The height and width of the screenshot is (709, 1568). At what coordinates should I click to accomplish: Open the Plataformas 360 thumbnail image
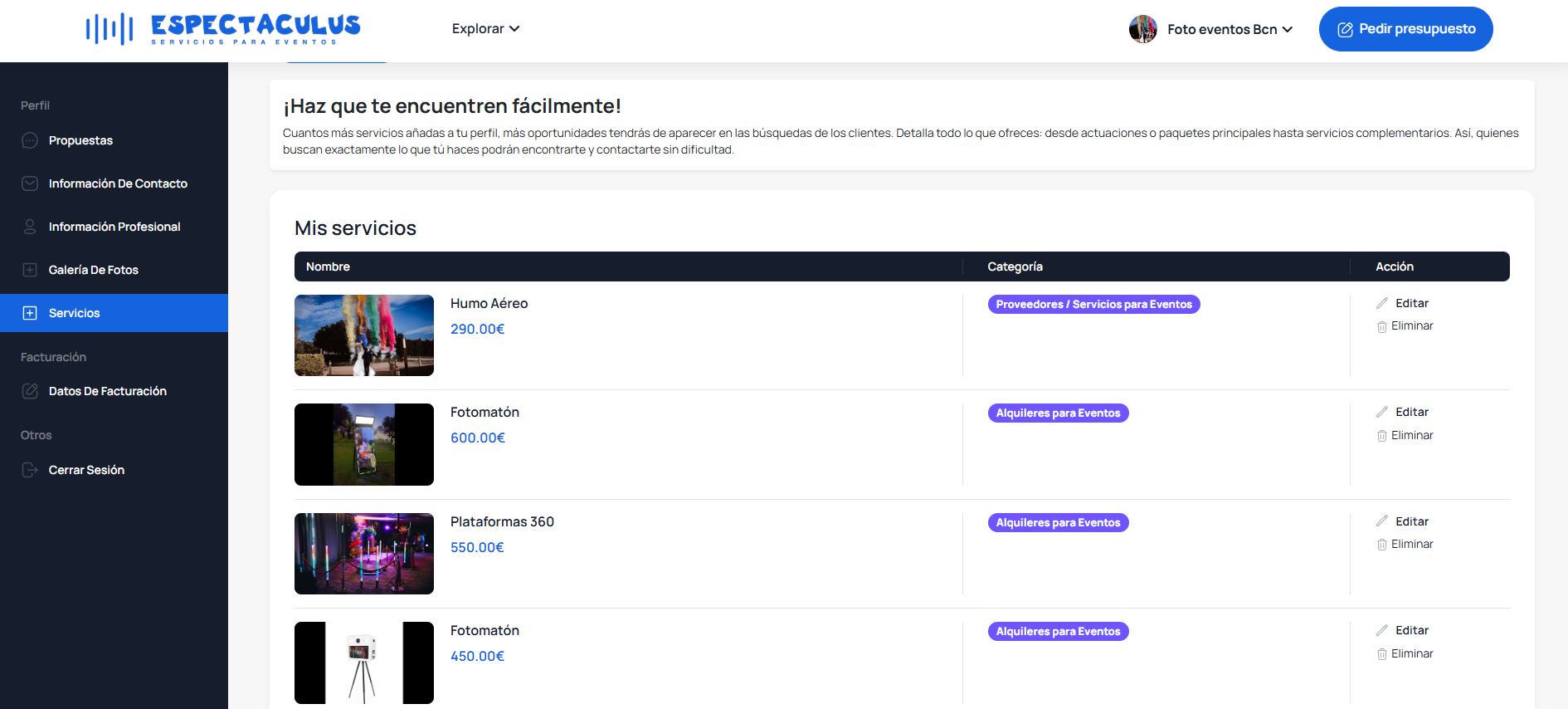click(364, 554)
